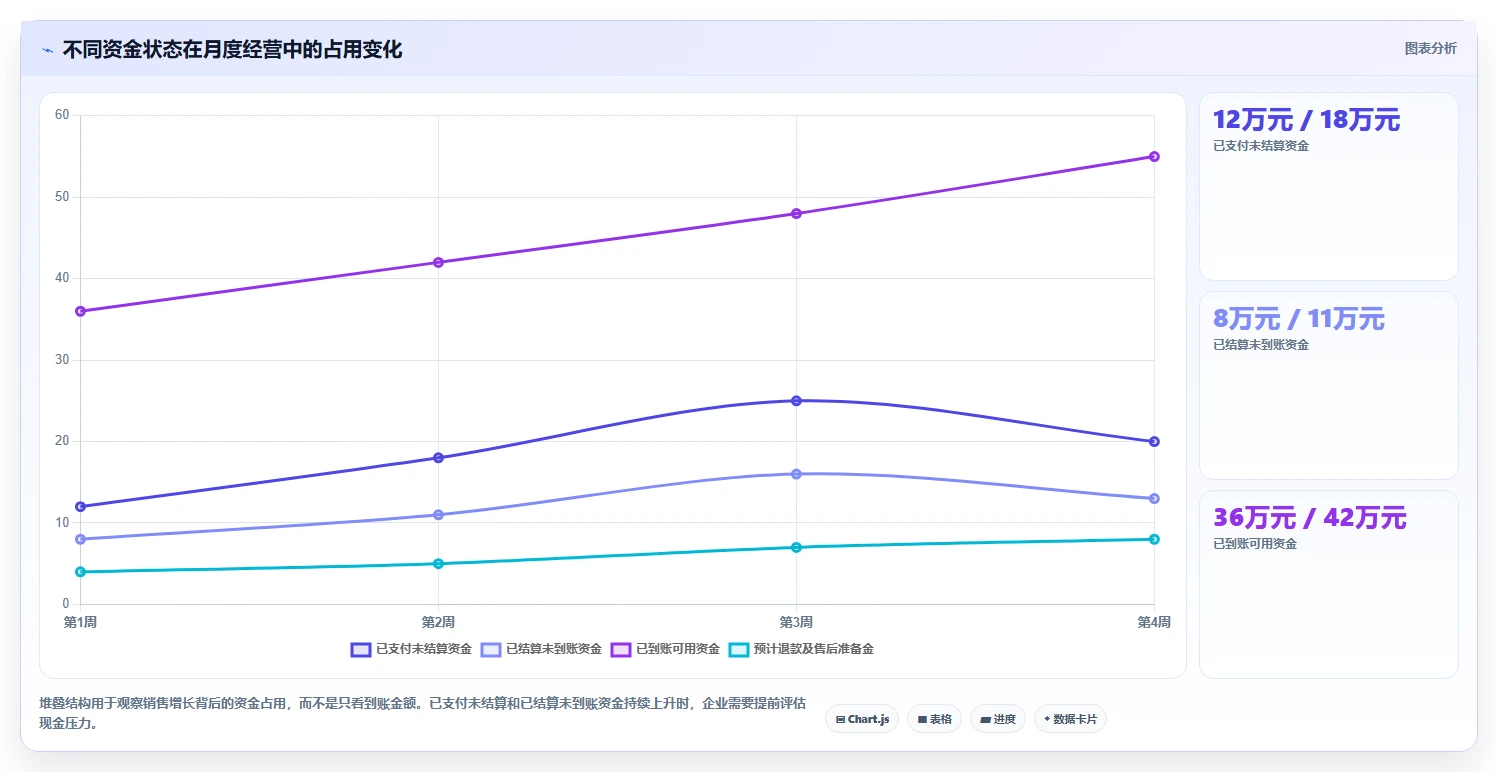Image resolution: width=1498 pixels, height=772 pixels.
Task: Toggle 已到账可用资金 legend swatch
Action: 621,649
